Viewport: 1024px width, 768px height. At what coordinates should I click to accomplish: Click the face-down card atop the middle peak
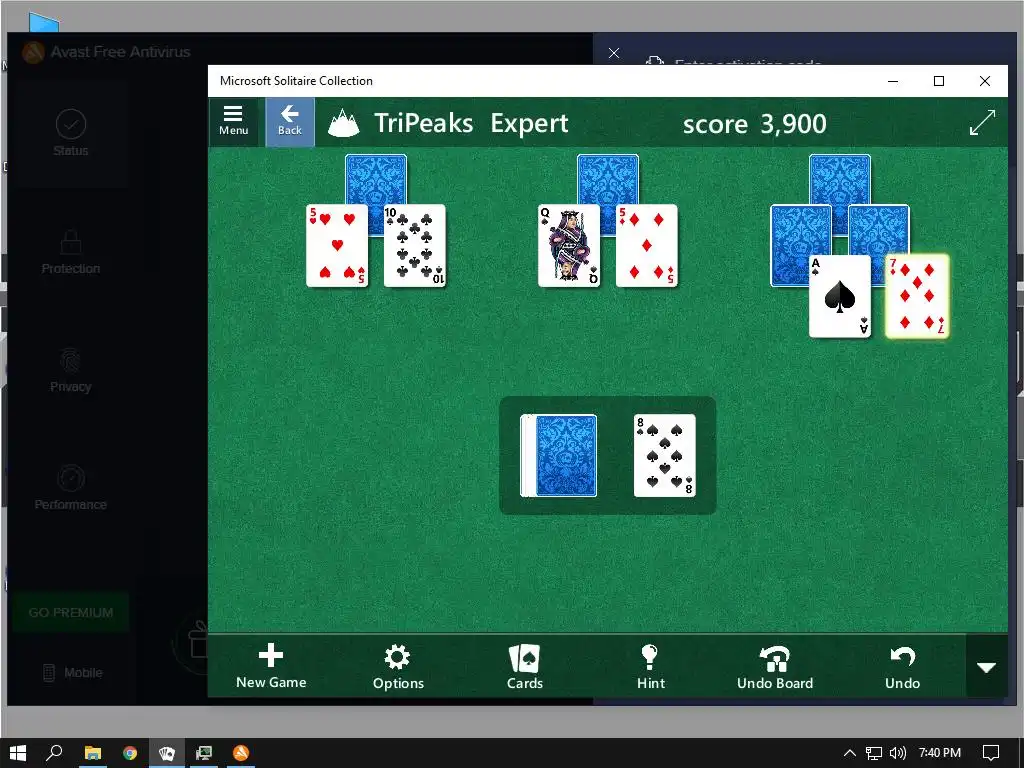click(608, 179)
